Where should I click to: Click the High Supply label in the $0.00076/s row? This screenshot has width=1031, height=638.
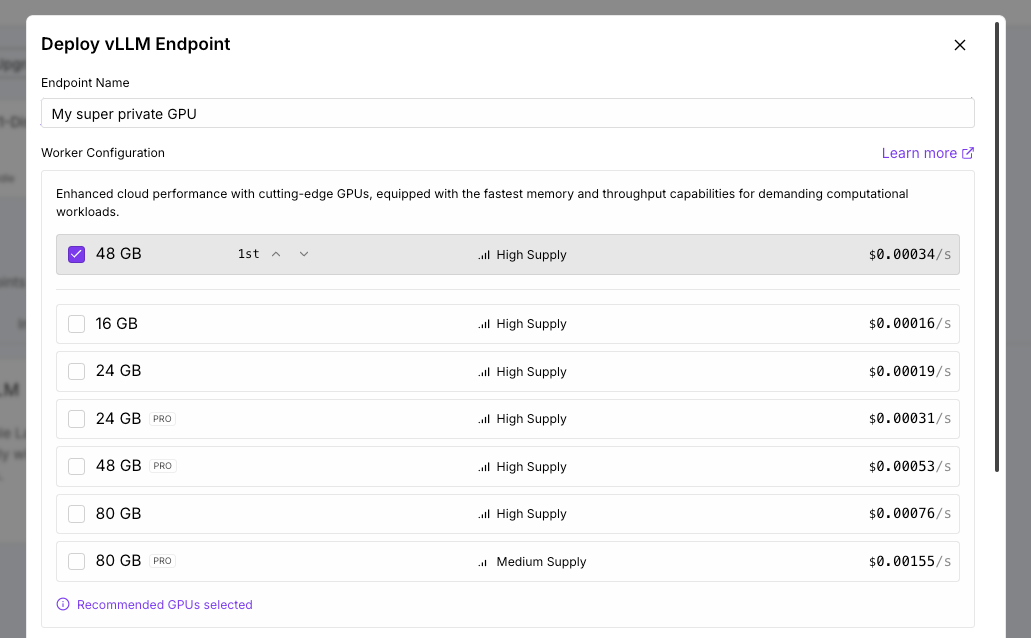coord(531,514)
